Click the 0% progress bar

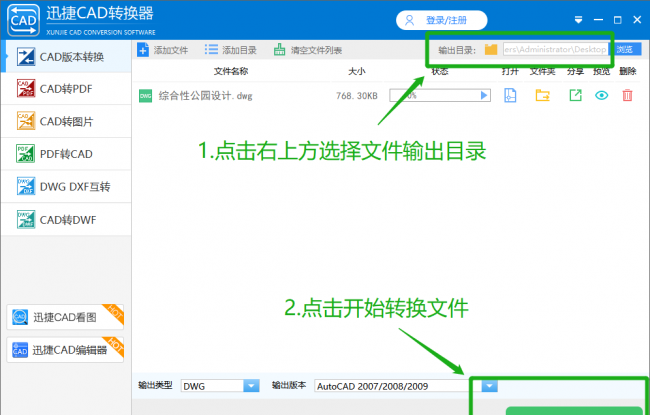click(x=440, y=95)
